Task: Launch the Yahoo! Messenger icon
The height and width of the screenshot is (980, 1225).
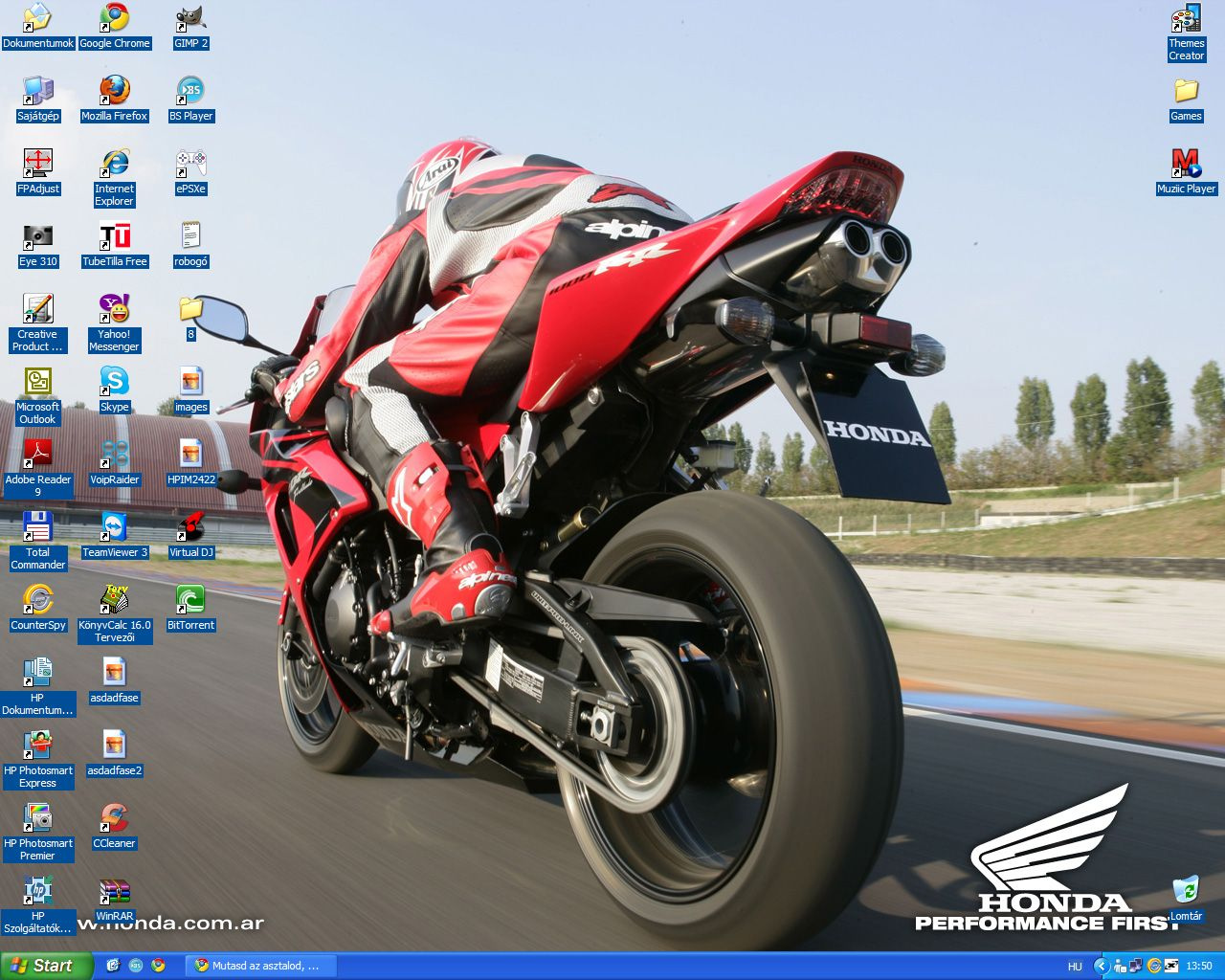Action: pyautogui.click(x=114, y=323)
